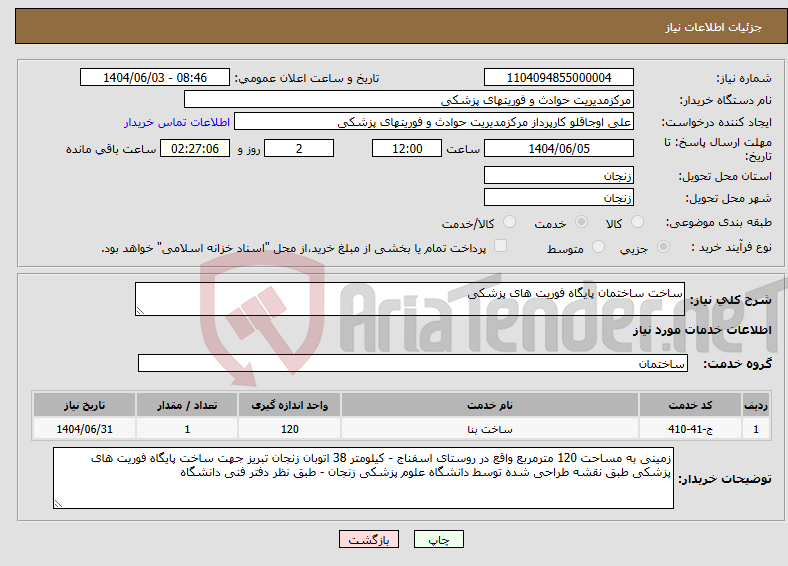Toggle the اسناد خزانه اسلامی payment checkbox
Viewport: 788px width, 566px height.
point(501,246)
